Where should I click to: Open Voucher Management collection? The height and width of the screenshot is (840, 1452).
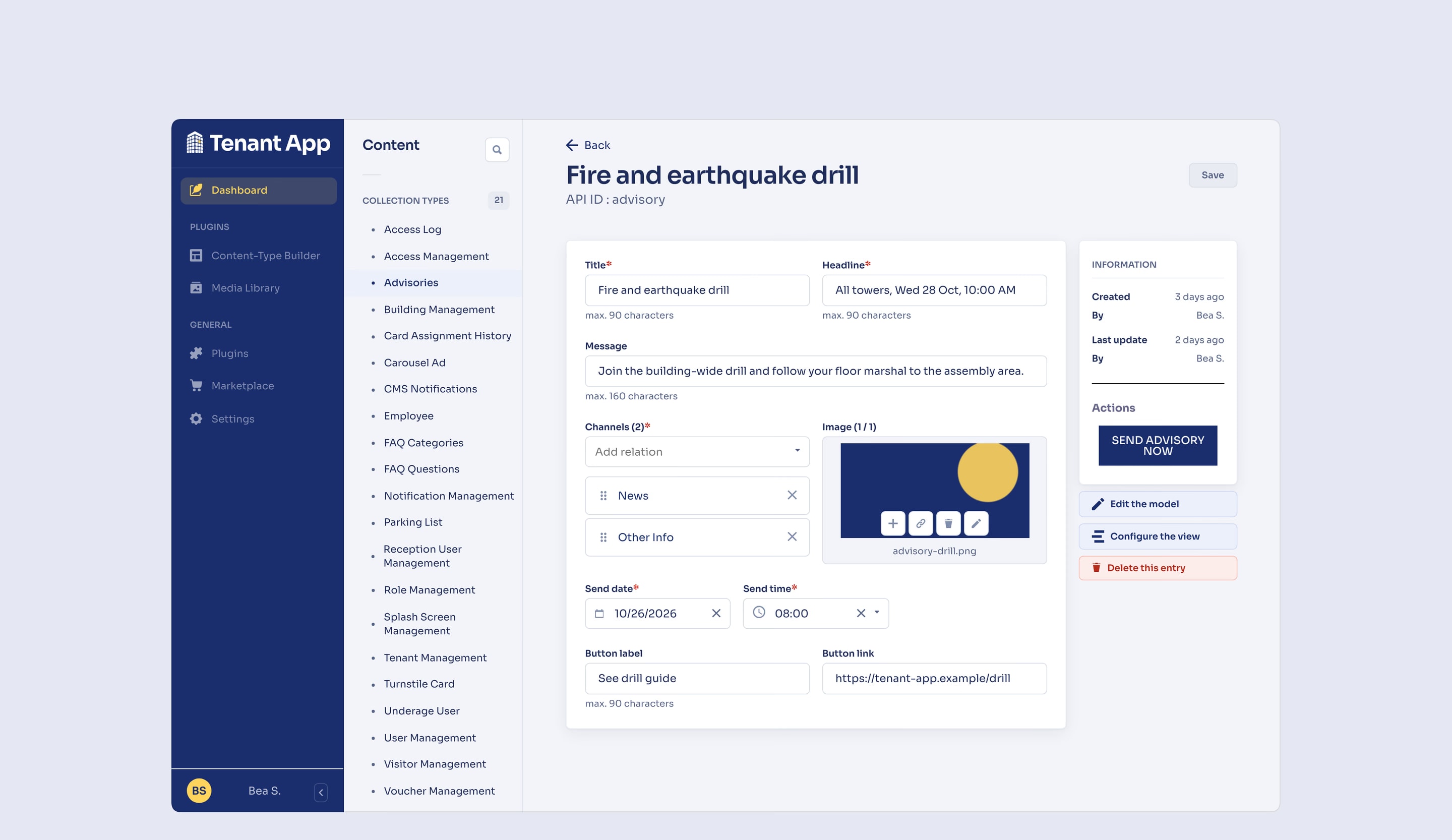(x=439, y=791)
